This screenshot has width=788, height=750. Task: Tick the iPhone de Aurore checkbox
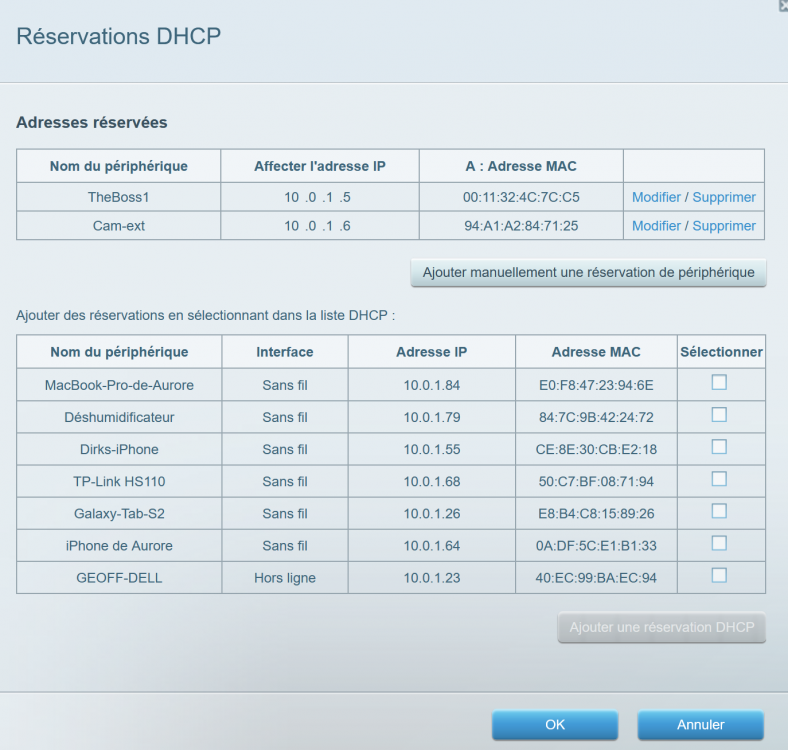pos(719,543)
